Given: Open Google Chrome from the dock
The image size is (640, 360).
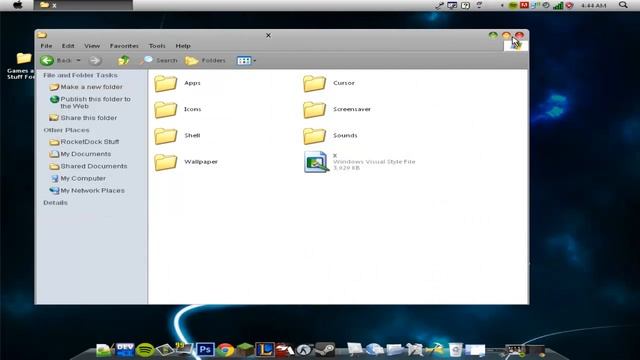Looking at the screenshot, I should [x=225, y=350].
